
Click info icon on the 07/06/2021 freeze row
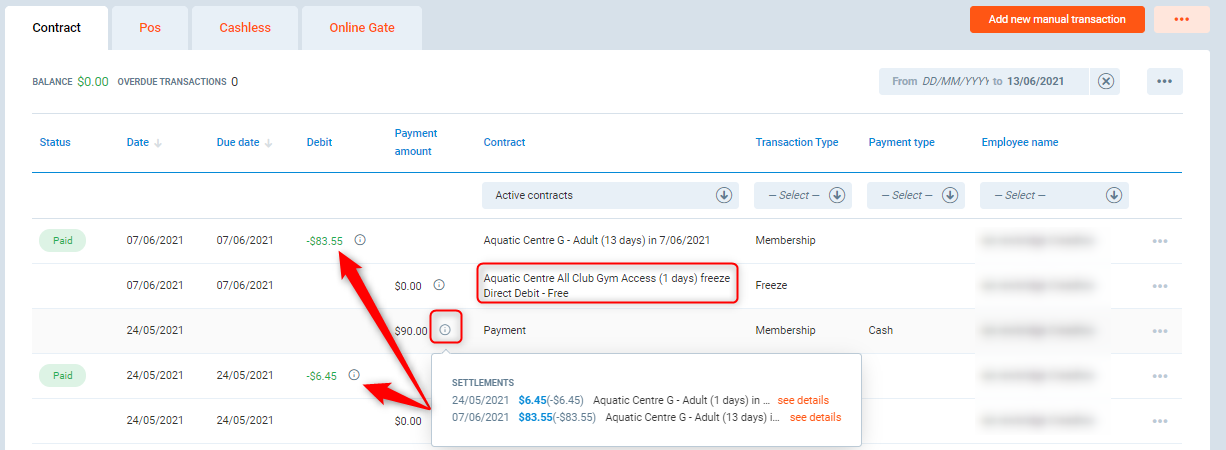point(439,285)
